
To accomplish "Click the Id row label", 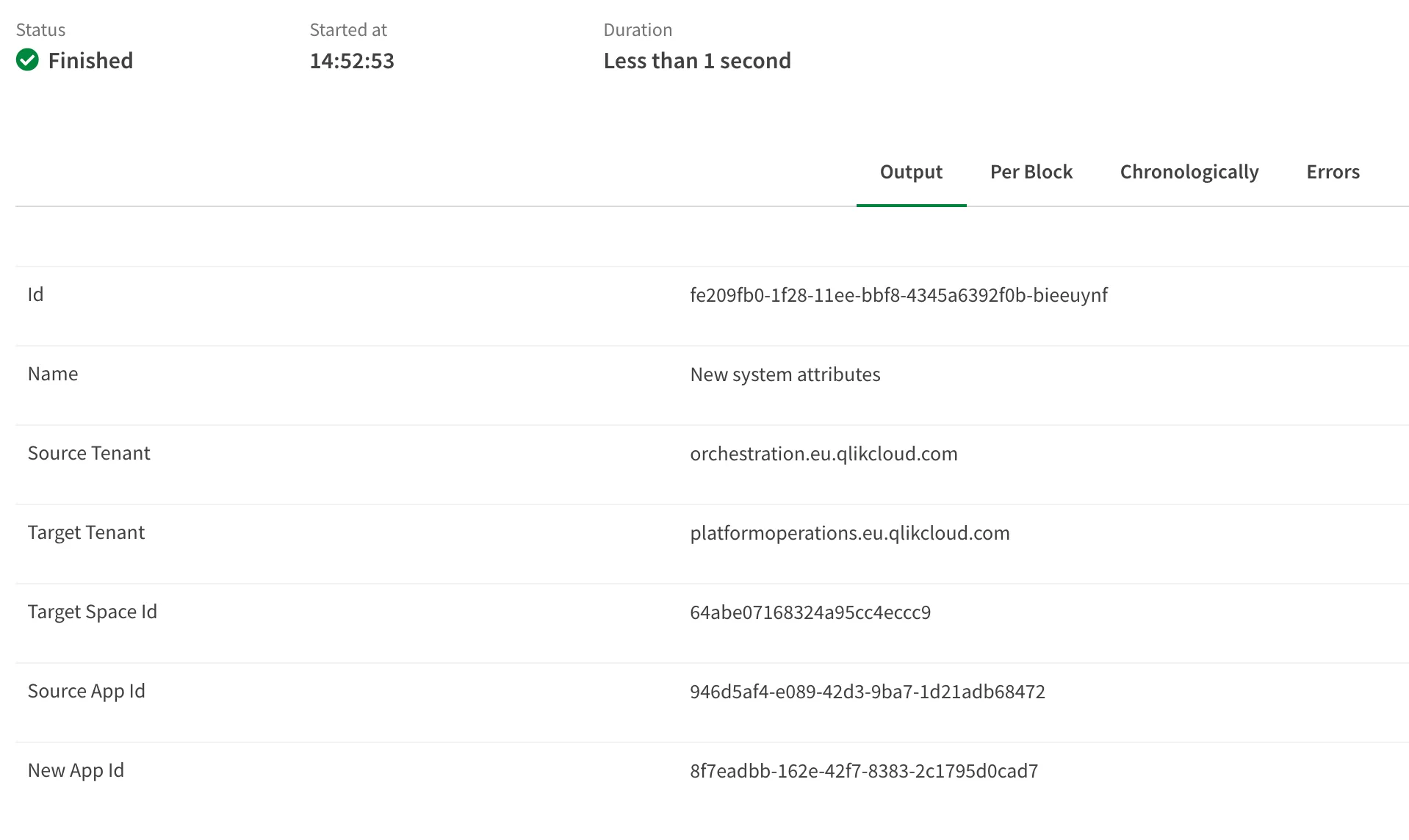I will [35, 295].
